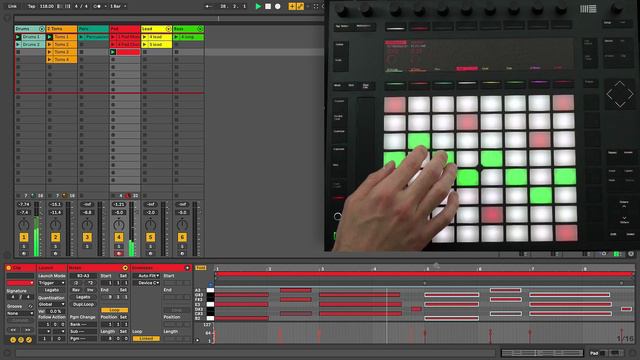The height and width of the screenshot is (360, 640).
Task: Select the Pad track header
Action: (125, 29)
